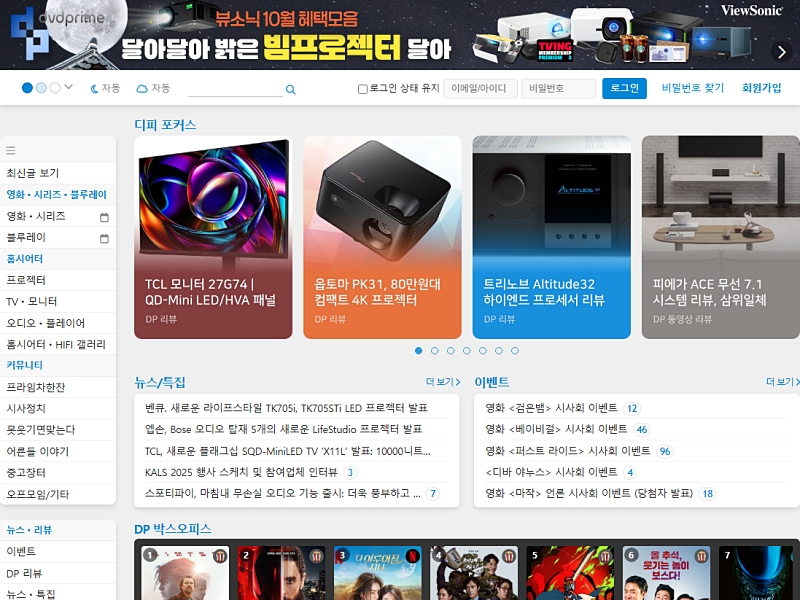Click the search magnifier icon

(x=291, y=90)
